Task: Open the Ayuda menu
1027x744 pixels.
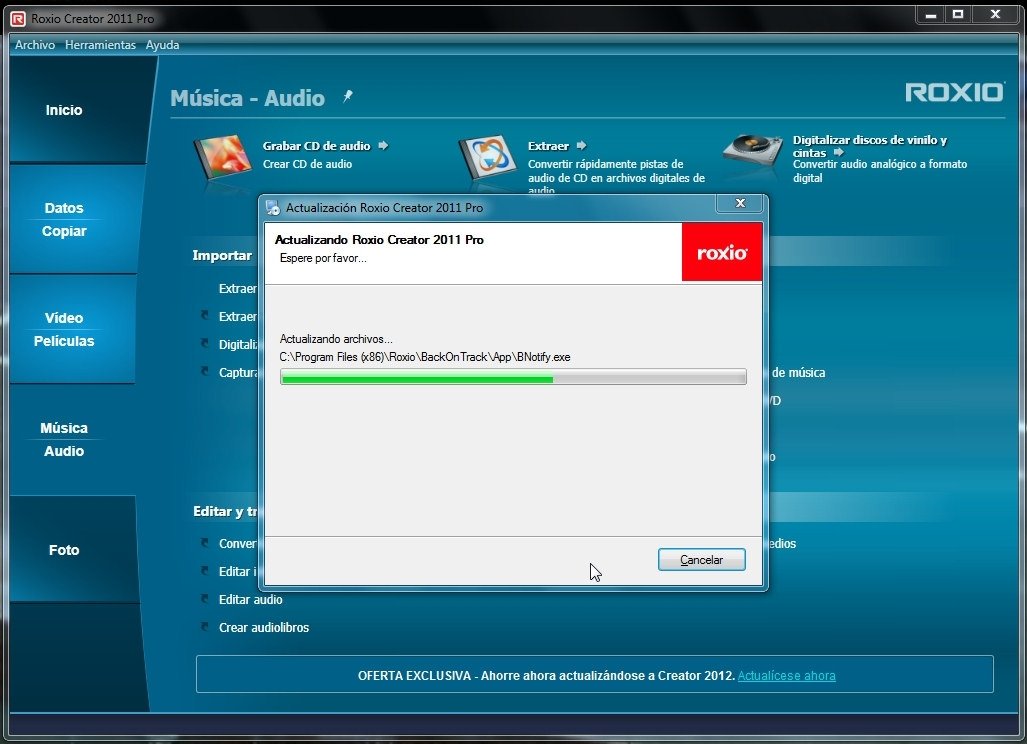Action: [162, 45]
